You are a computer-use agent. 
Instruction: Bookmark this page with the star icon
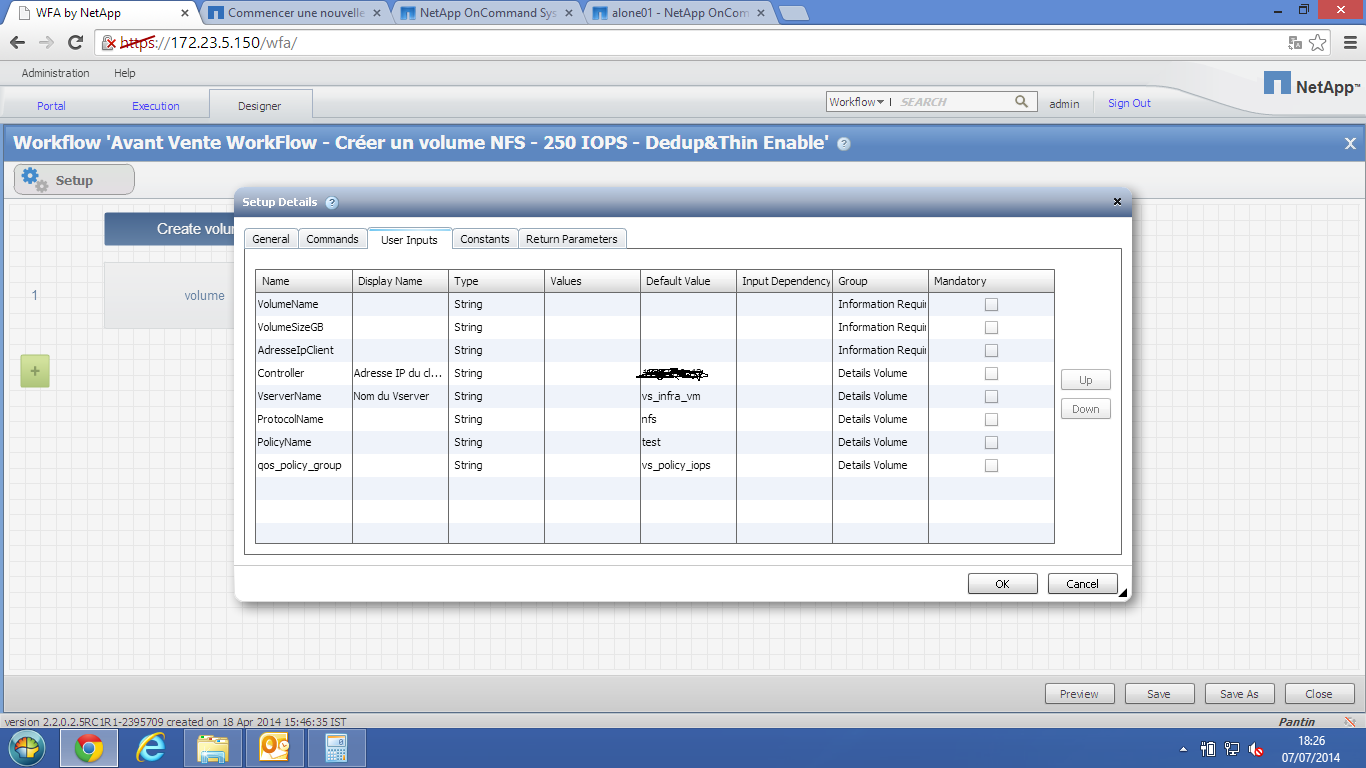point(1318,42)
